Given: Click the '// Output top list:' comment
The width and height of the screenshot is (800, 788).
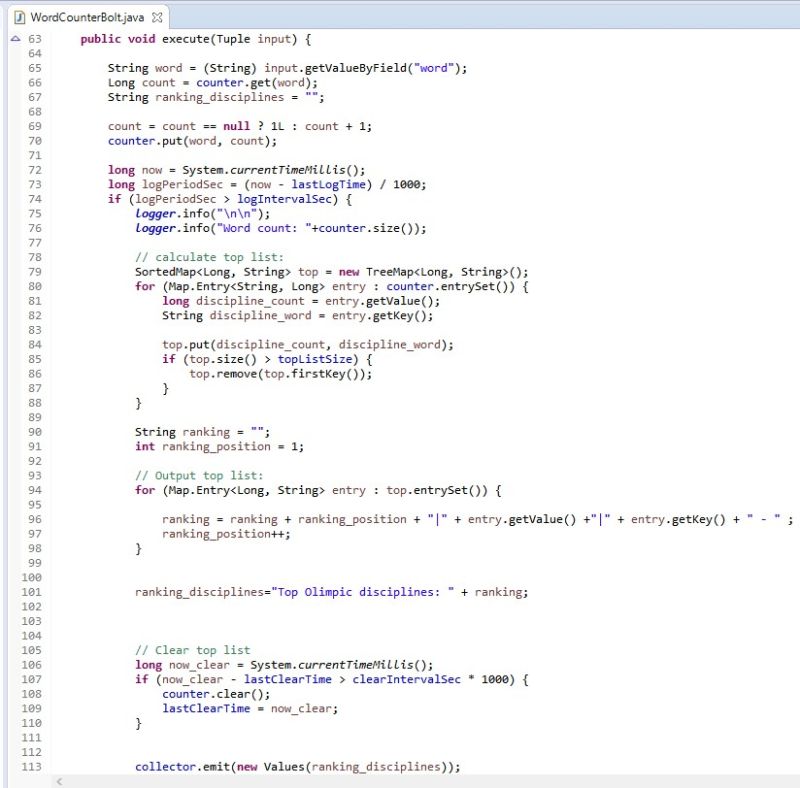Looking at the screenshot, I should click(x=199, y=476).
